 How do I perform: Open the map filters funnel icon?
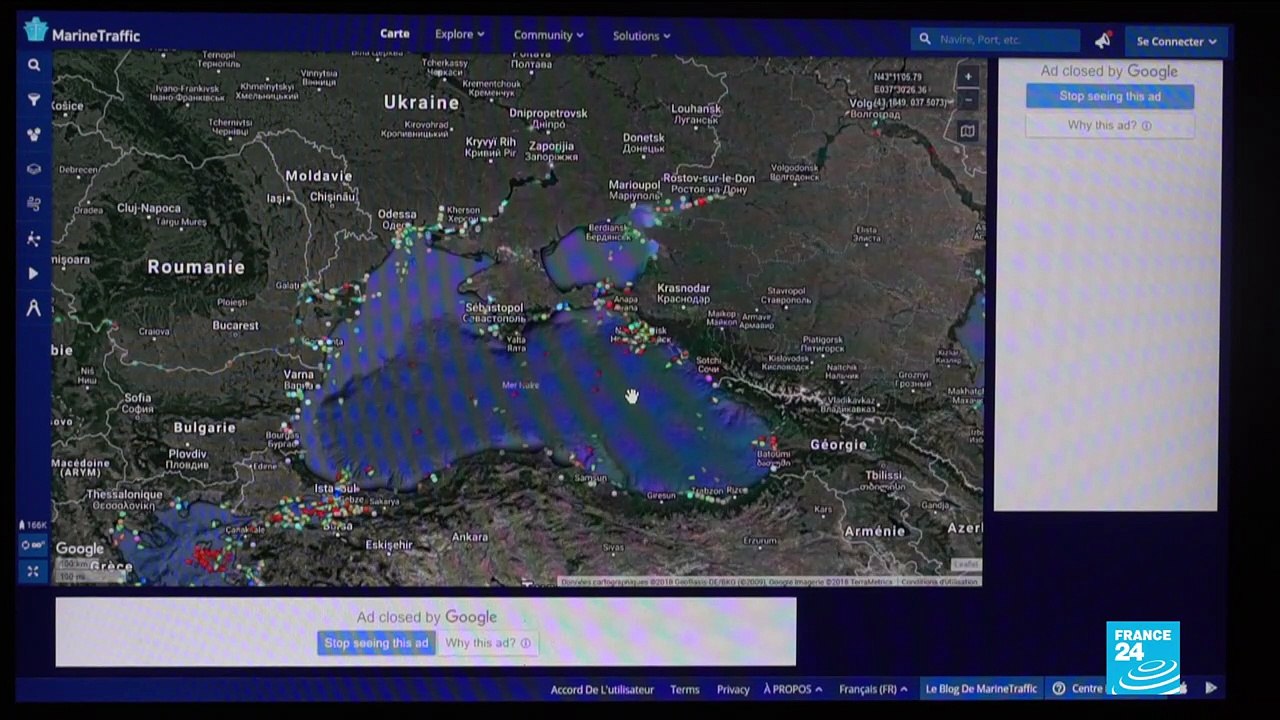pyautogui.click(x=34, y=100)
